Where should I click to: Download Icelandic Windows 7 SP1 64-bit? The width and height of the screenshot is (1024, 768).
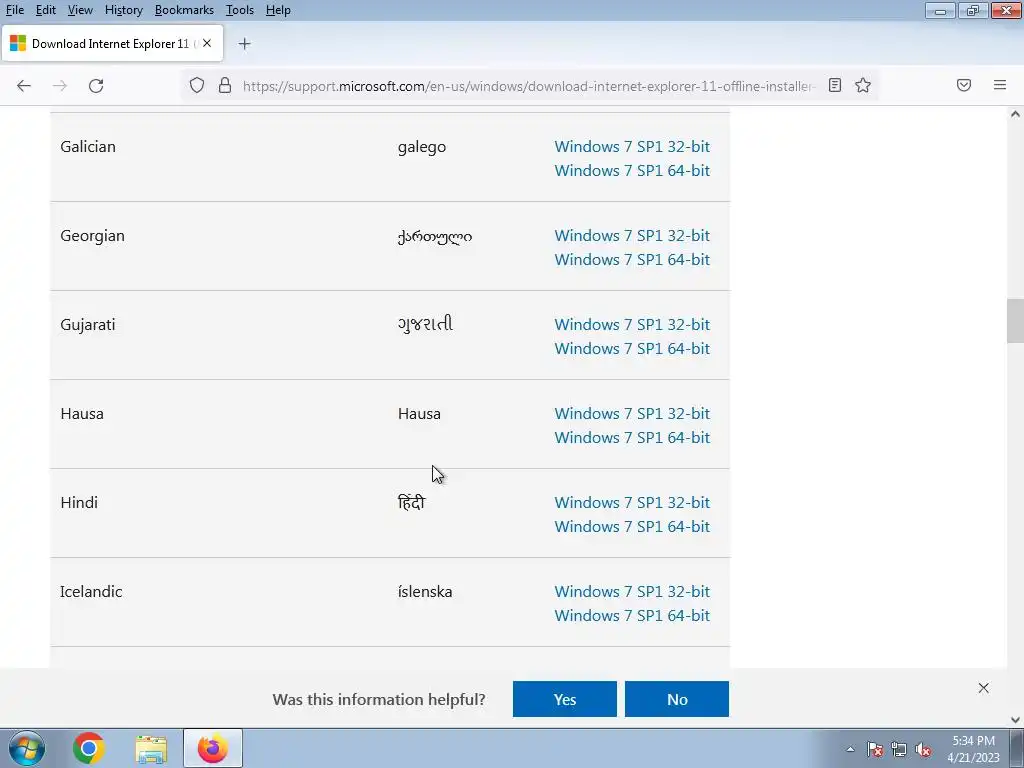click(x=632, y=615)
